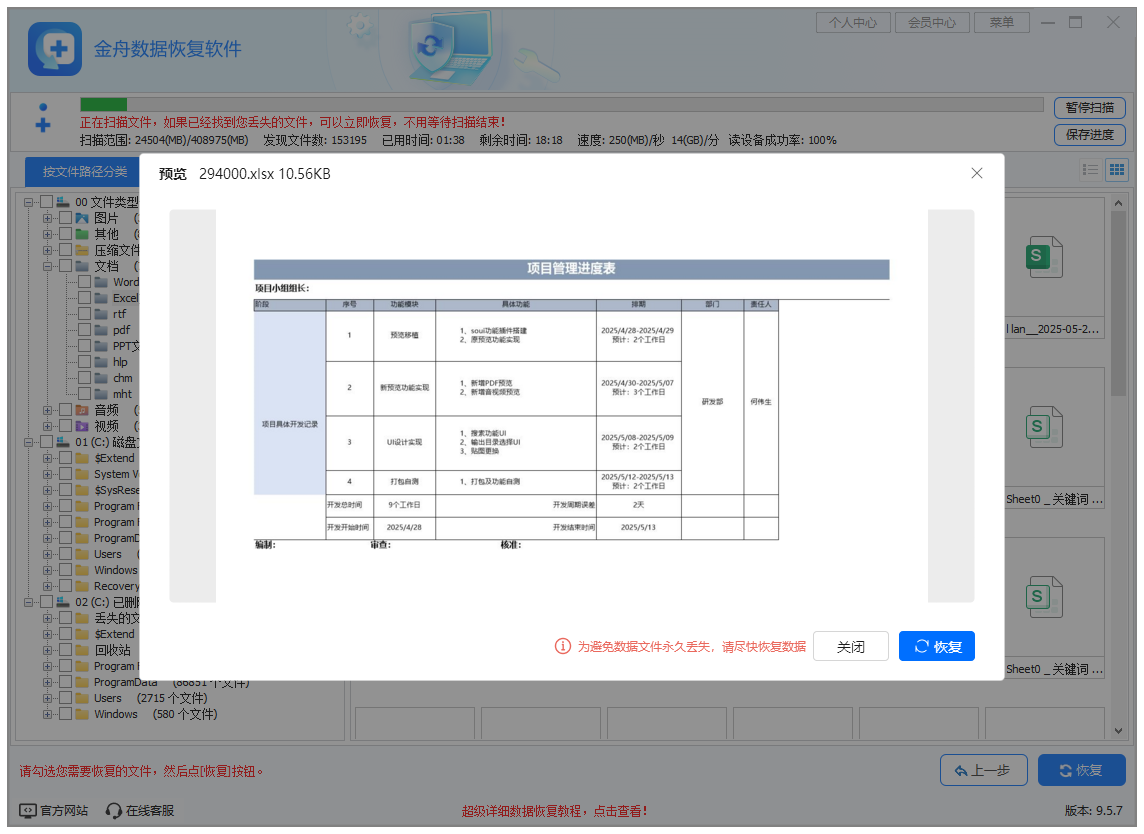This screenshot has height=834, width=1144.
Task: Check the 00 文件类型 checkbox
Action: tap(47, 202)
